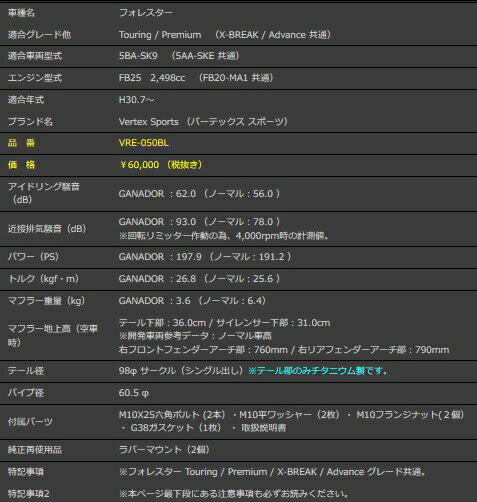Select the マフラー重量 (kg) label
This screenshot has width=477, height=502.
click(x=46, y=301)
